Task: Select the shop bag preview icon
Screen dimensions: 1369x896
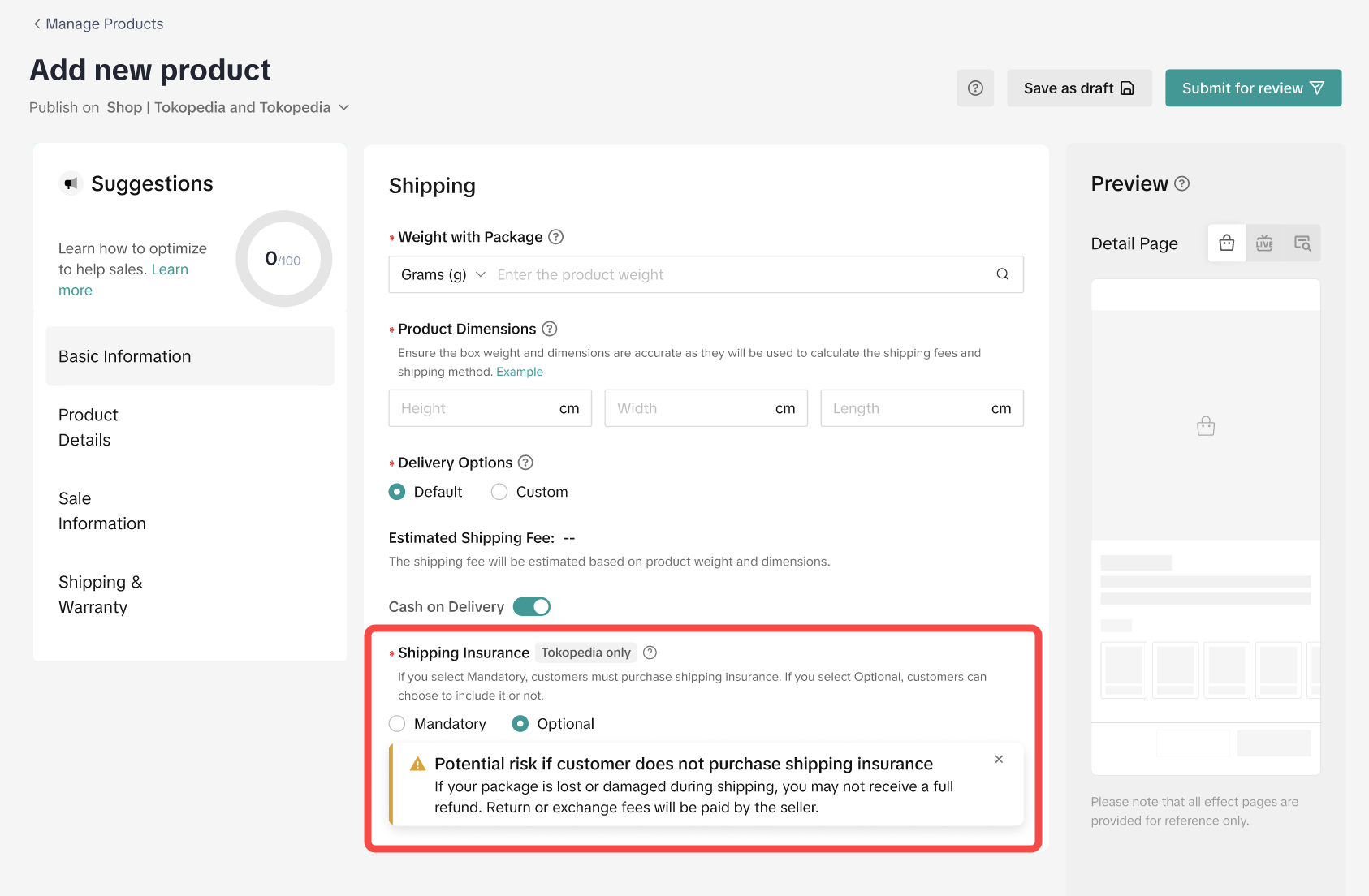Action: (x=1226, y=243)
